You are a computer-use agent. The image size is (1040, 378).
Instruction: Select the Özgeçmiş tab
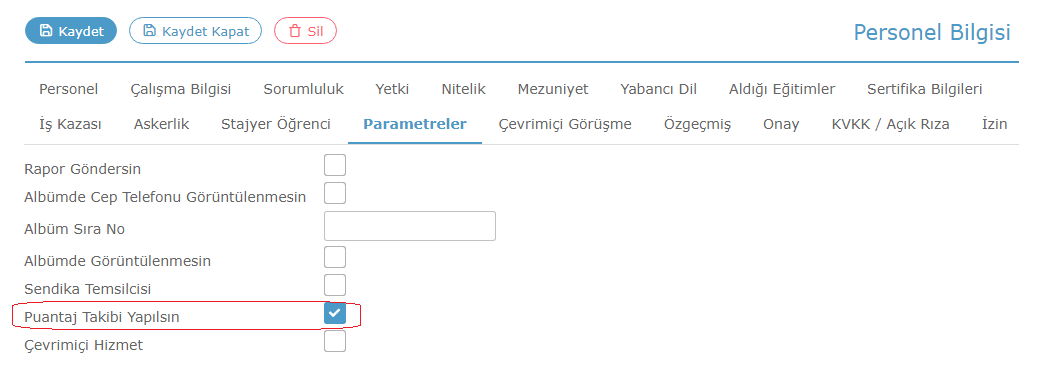click(x=698, y=124)
